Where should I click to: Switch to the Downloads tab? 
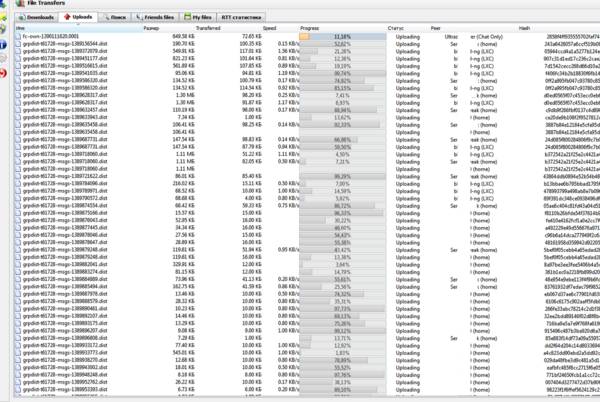pyautogui.click(x=39, y=17)
